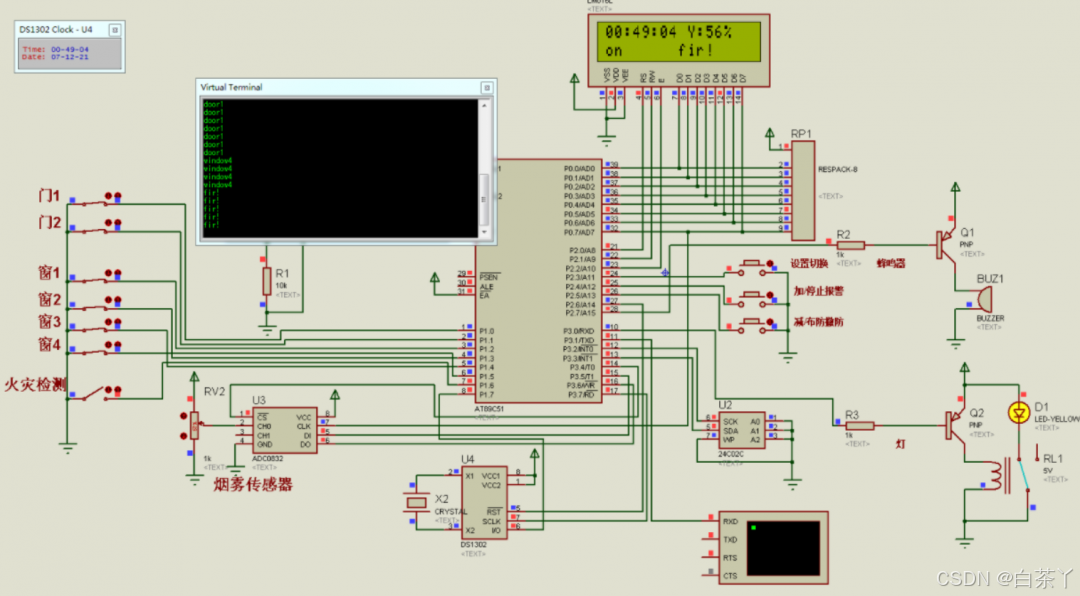The image size is (1080, 596).
Task: Click the Virtual Terminal scrollbar thumb
Action: [x=484, y=199]
